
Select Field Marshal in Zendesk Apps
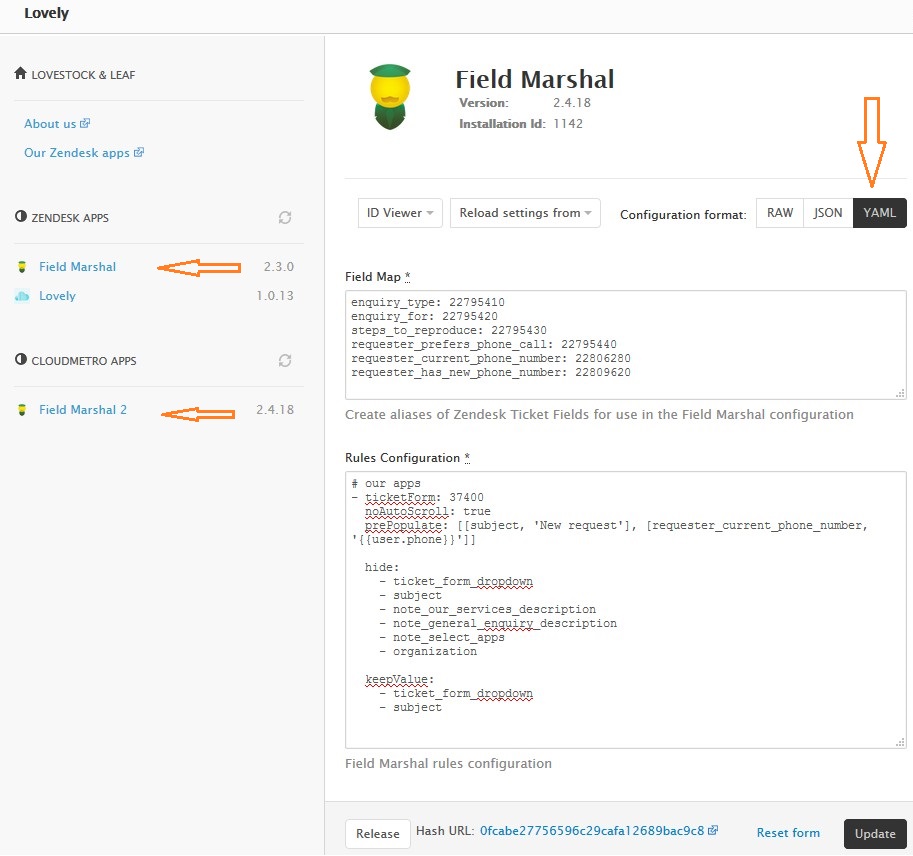tap(77, 267)
